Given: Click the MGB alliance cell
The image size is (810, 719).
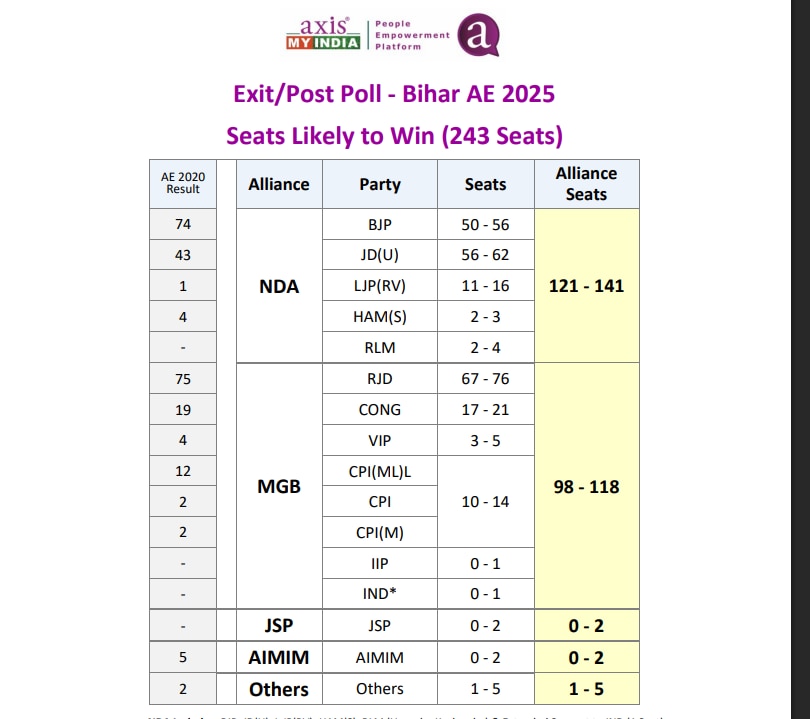Looking at the screenshot, I should (x=279, y=487).
